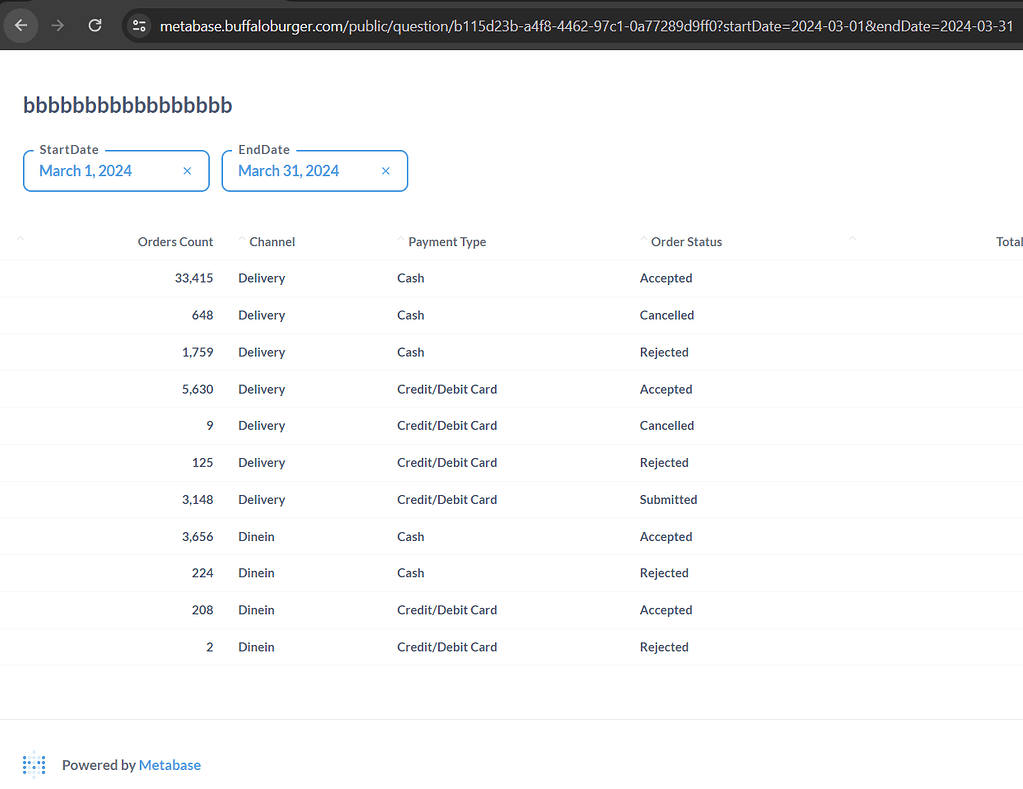Sort the table by the Channel header
The image size is (1023, 789).
coord(271,241)
